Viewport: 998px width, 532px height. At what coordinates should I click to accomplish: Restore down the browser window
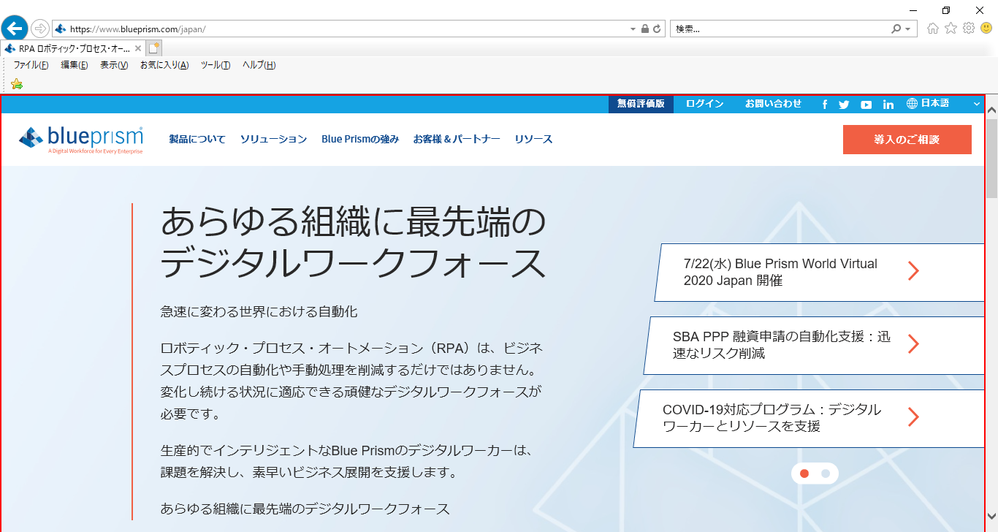tap(946, 10)
